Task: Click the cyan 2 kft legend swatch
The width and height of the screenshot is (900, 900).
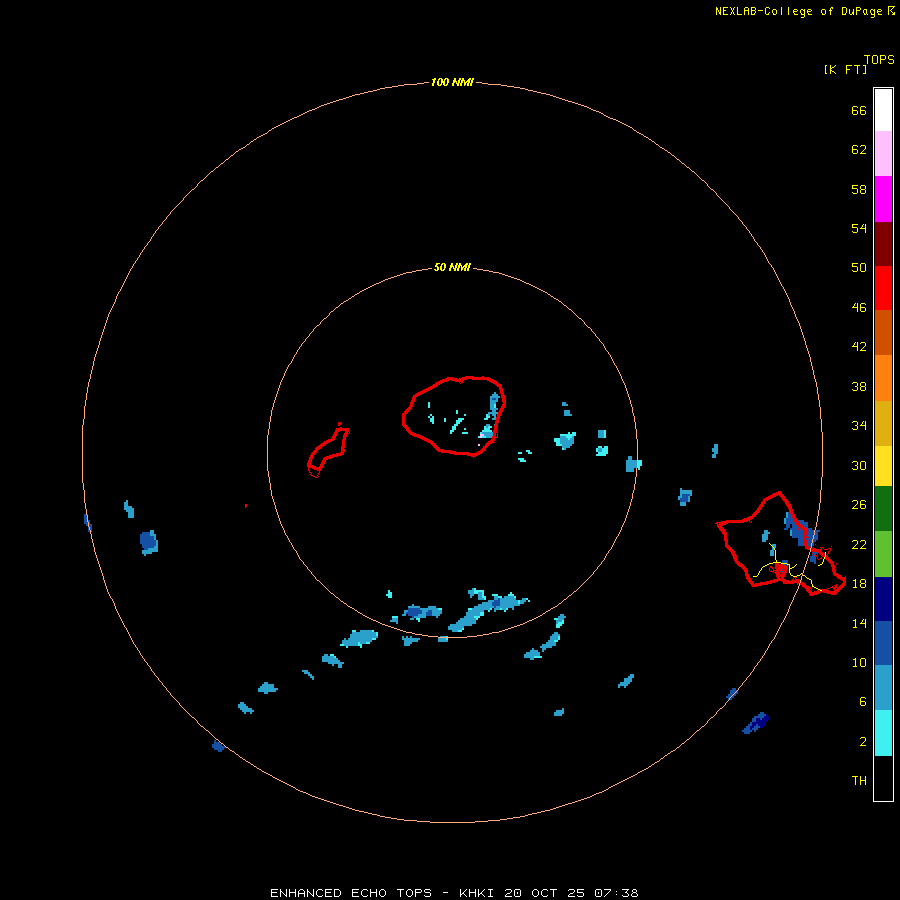Action: tap(883, 732)
